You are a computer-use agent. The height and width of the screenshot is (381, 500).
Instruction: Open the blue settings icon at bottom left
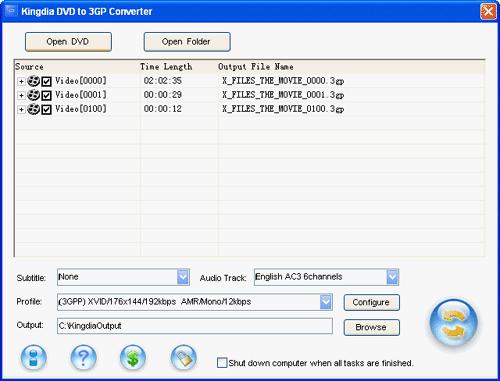[x=34, y=358]
